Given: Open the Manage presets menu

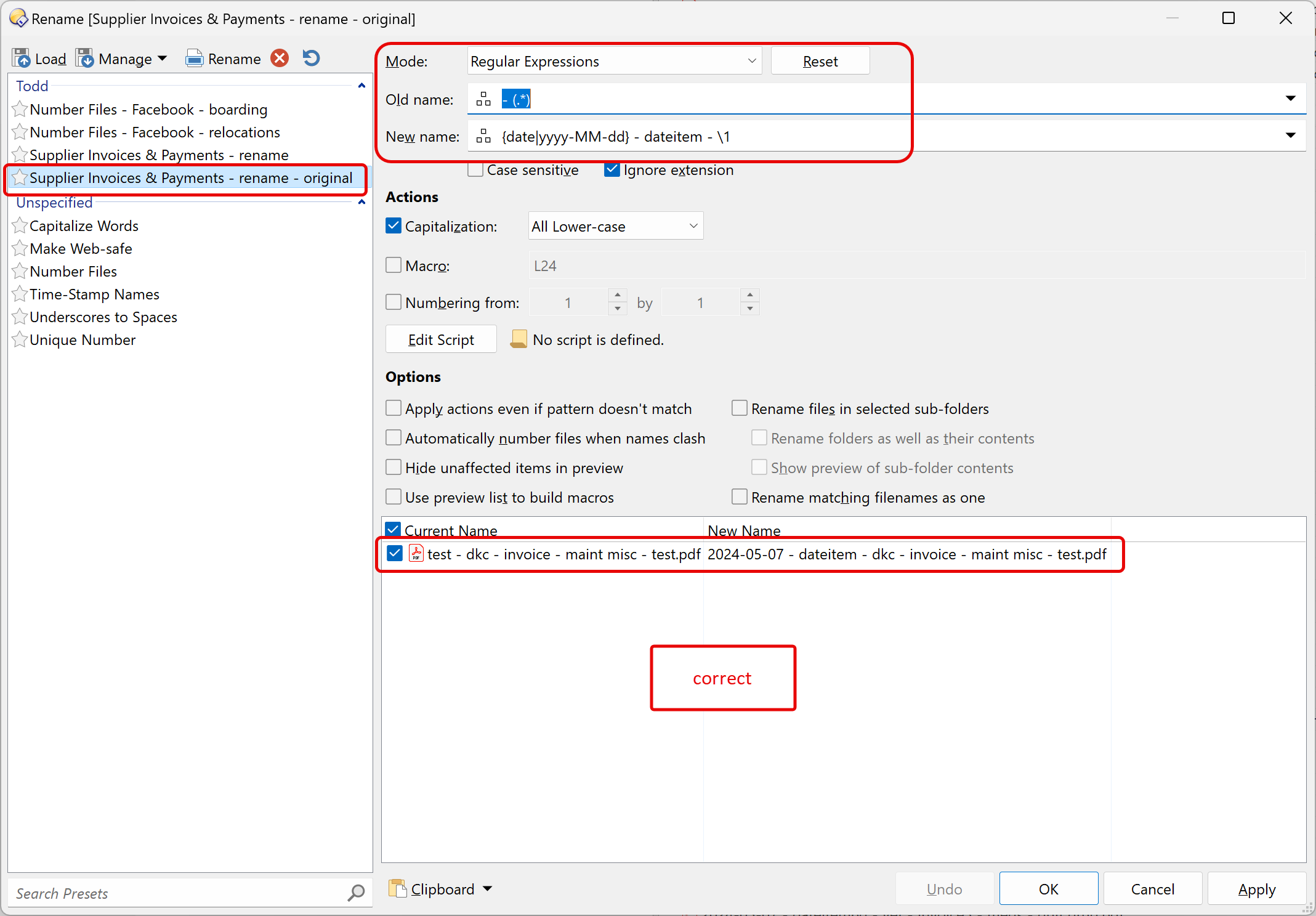Looking at the screenshot, I should coord(121,59).
